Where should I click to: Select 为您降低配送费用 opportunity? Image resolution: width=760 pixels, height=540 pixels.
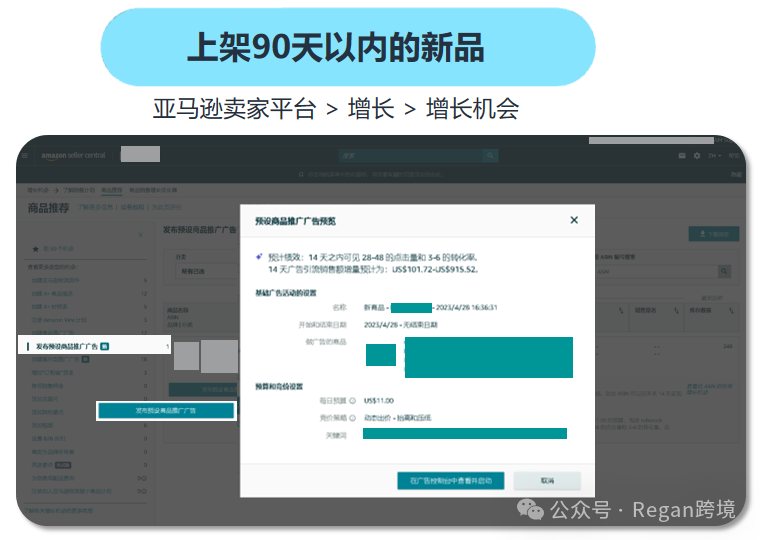click(x=53, y=478)
